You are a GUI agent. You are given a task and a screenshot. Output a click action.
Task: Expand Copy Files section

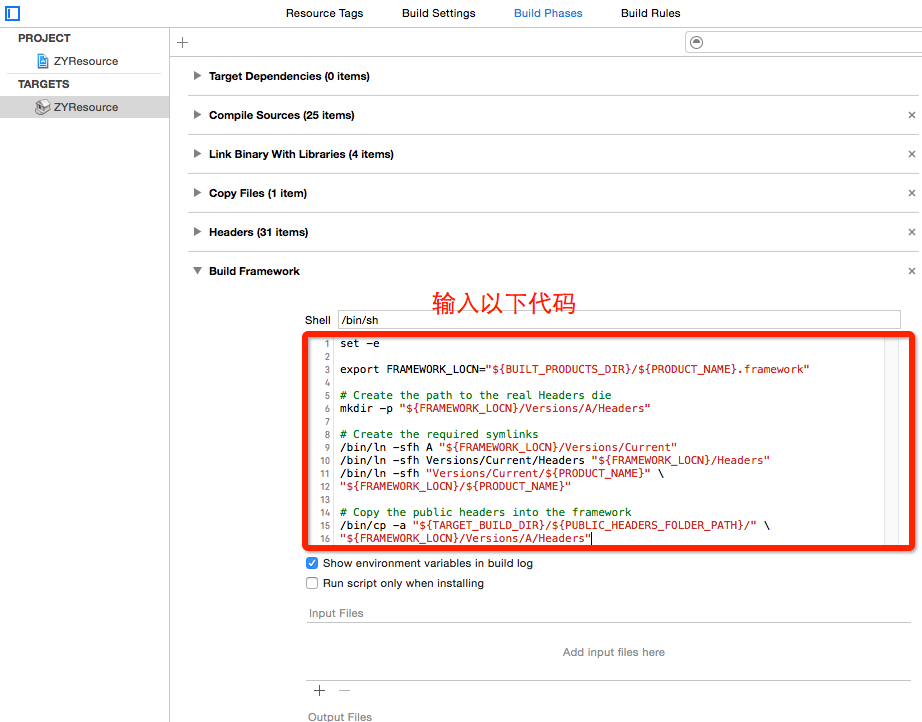point(197,193)
